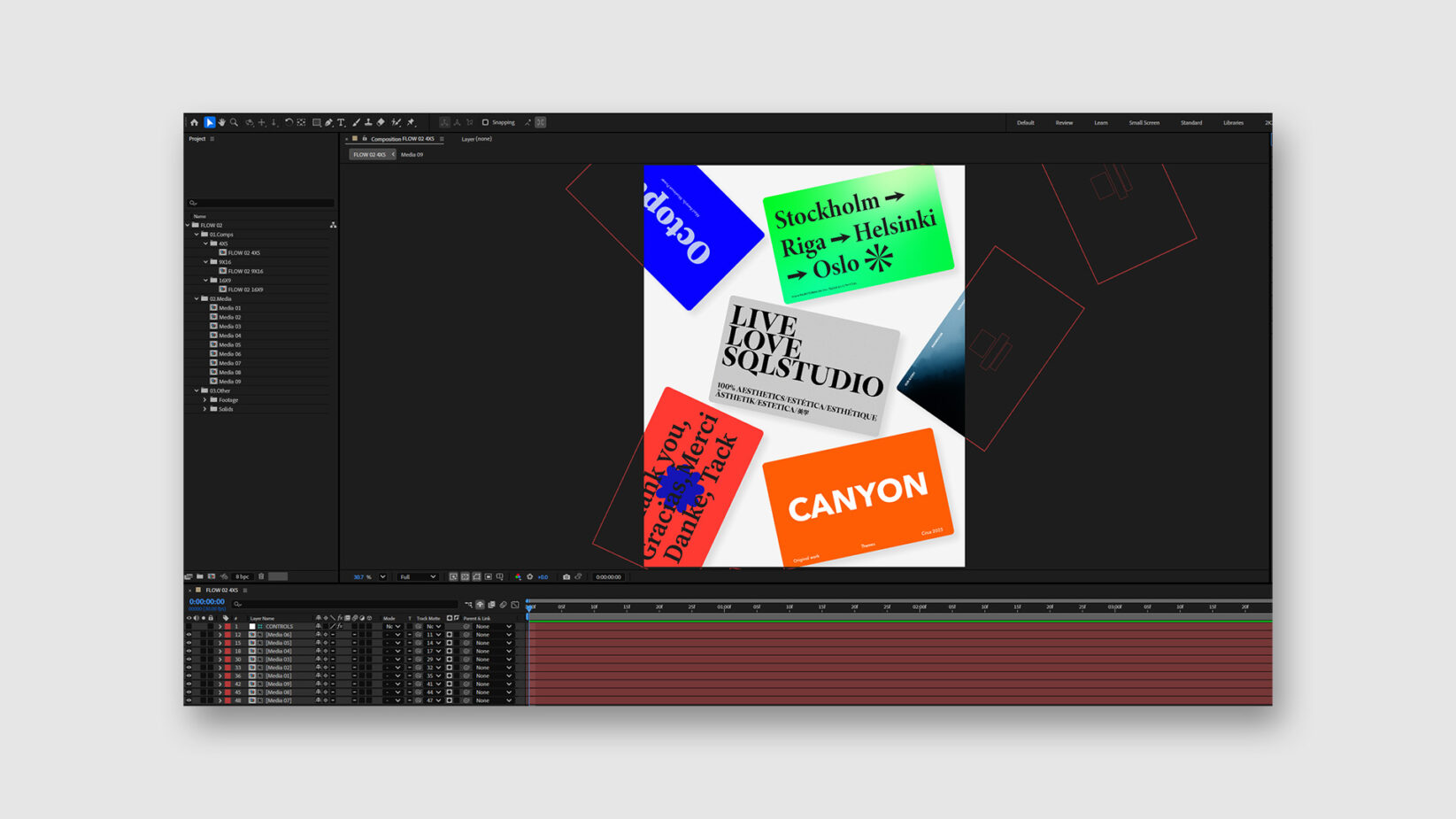Select FLOW 02 9X16 comp in Project
Screen dimensions: 1456x819
(x=245, y=271)
